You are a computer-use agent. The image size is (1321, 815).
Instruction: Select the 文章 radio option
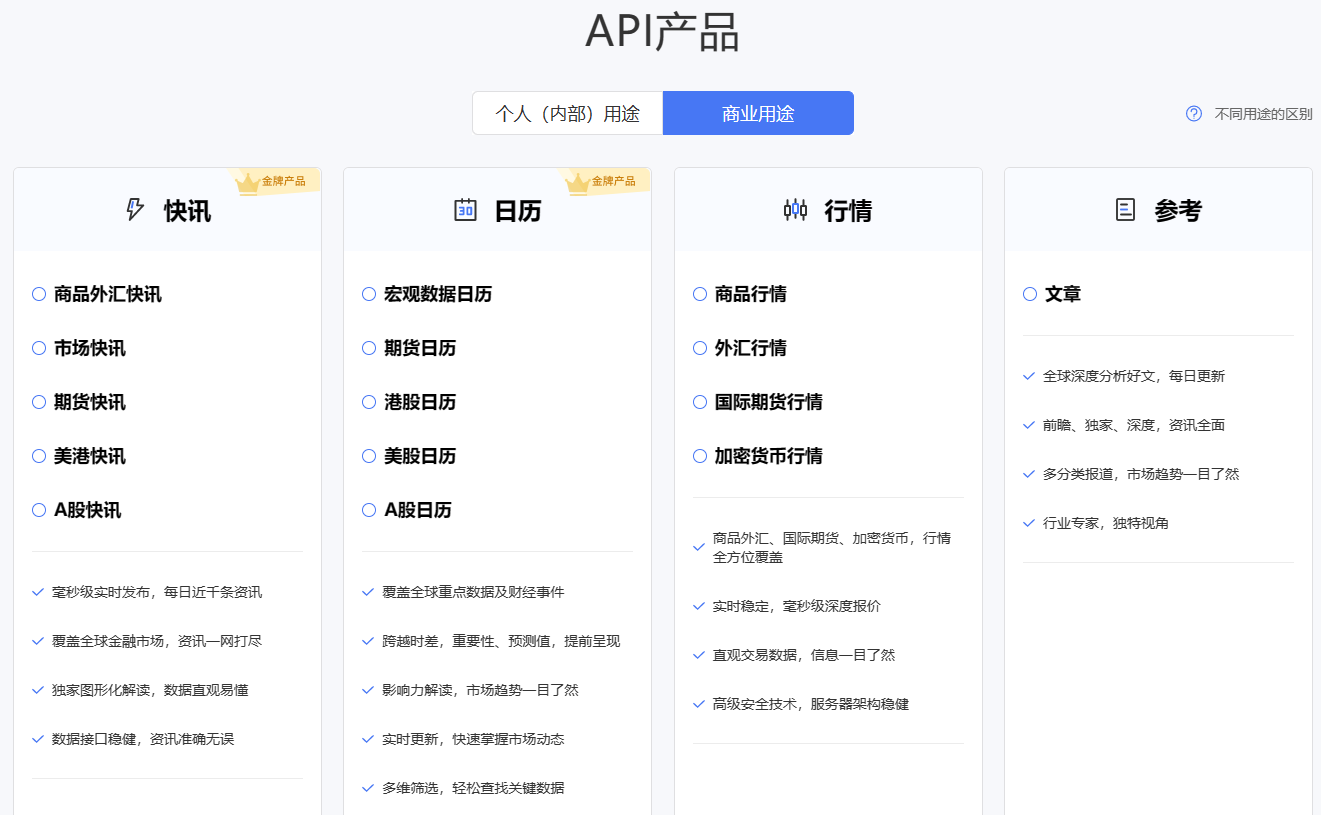tap(1030, 294)
